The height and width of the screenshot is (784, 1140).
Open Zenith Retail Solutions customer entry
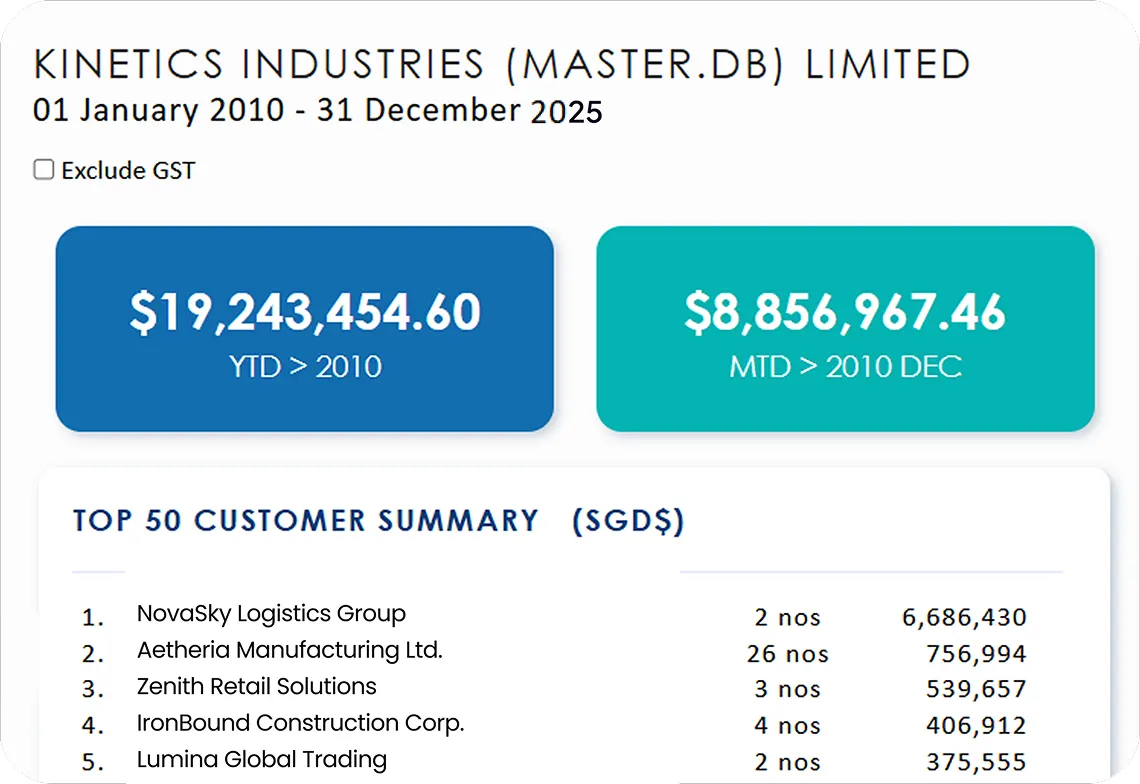[x=256, y=687]
